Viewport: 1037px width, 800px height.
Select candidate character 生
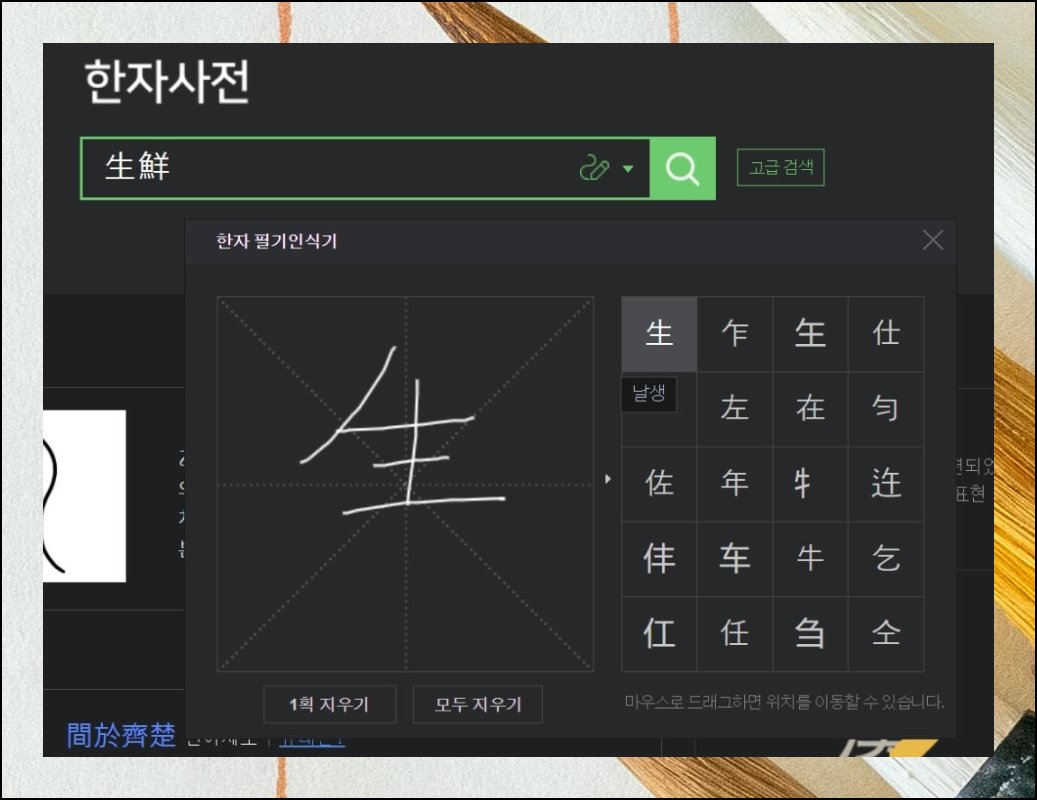click(x=659, y=333)
